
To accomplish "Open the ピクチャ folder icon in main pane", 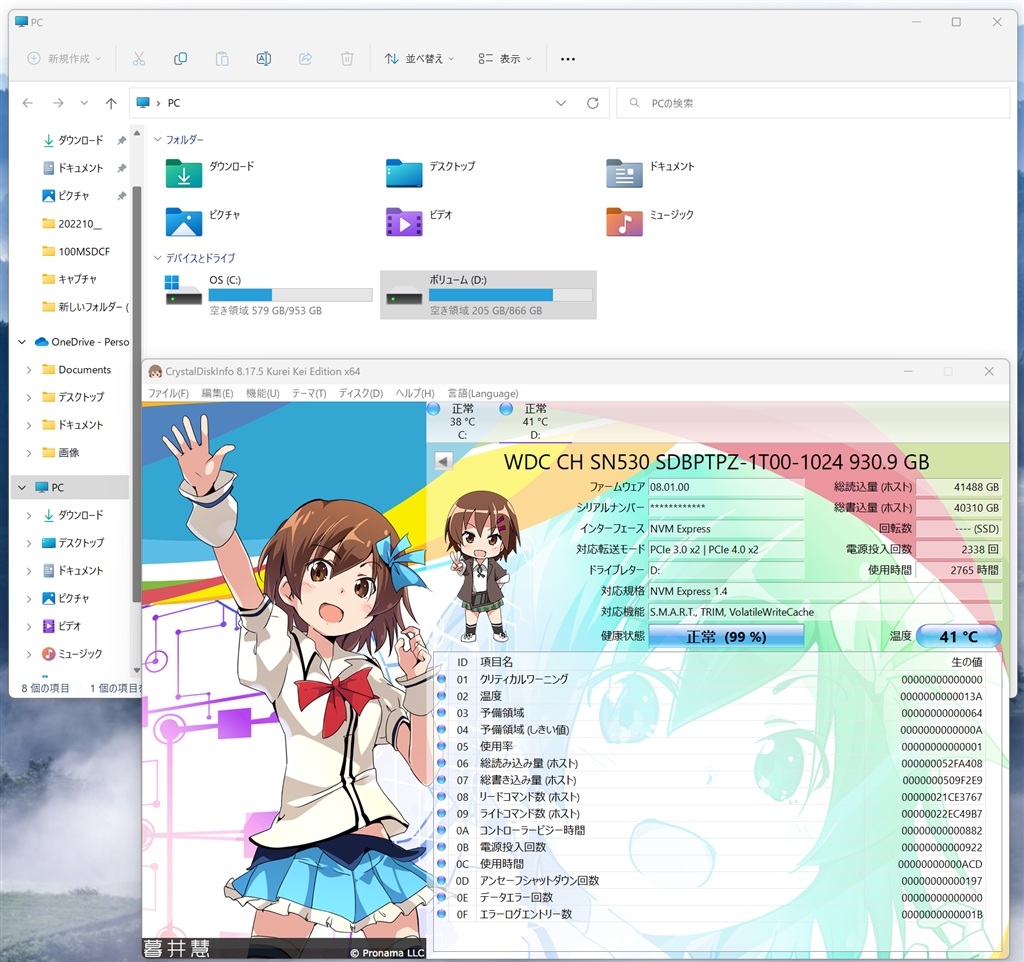I will coord(184,221).
